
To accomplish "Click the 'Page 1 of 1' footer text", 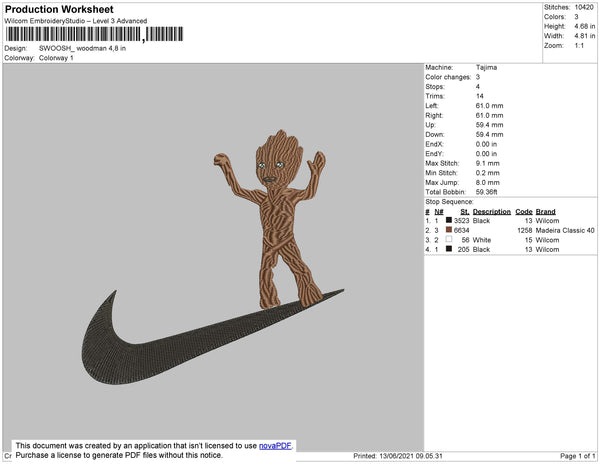I will tap(578, 456).
